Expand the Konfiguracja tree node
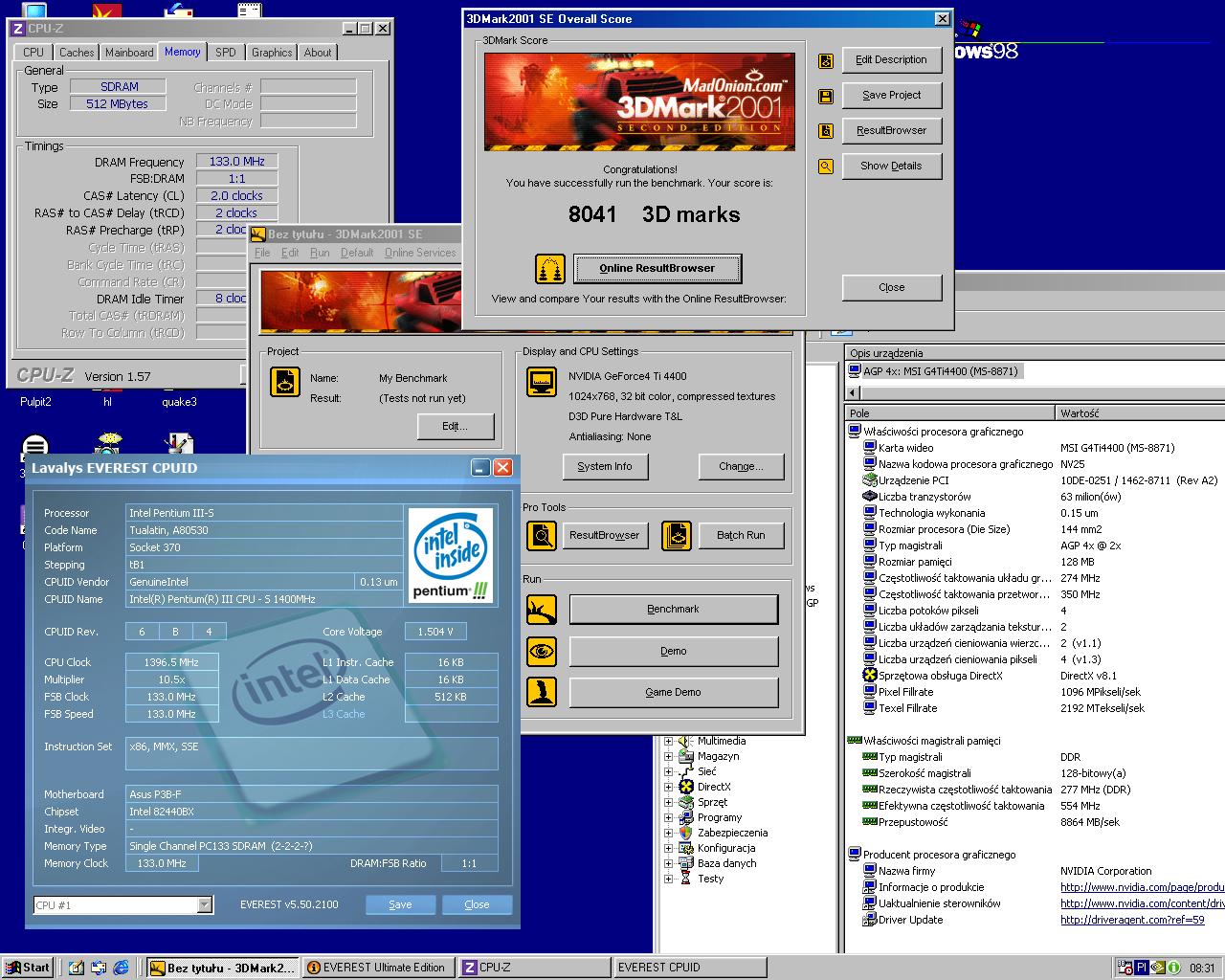The height and width of the screenshot is (980, 1225). pos(669,848)
